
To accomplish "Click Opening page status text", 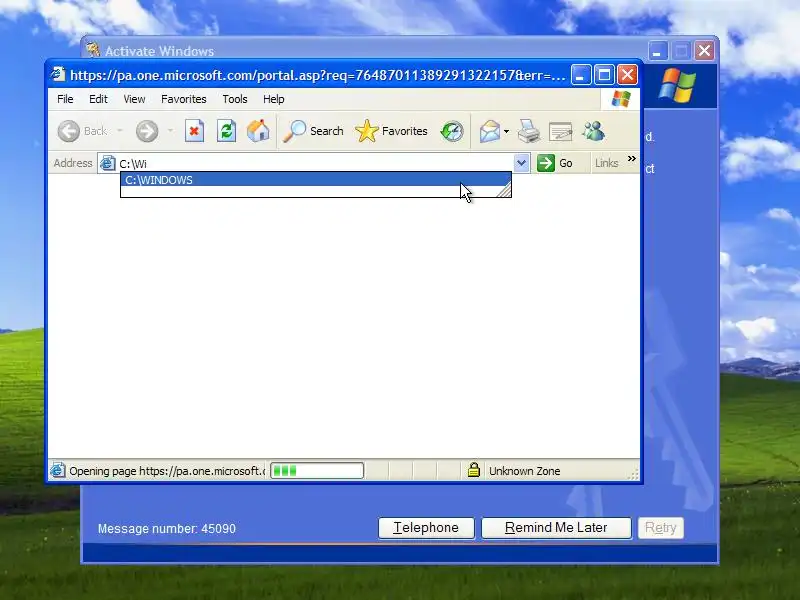I will pyautogui.click(x=167, y=471).
